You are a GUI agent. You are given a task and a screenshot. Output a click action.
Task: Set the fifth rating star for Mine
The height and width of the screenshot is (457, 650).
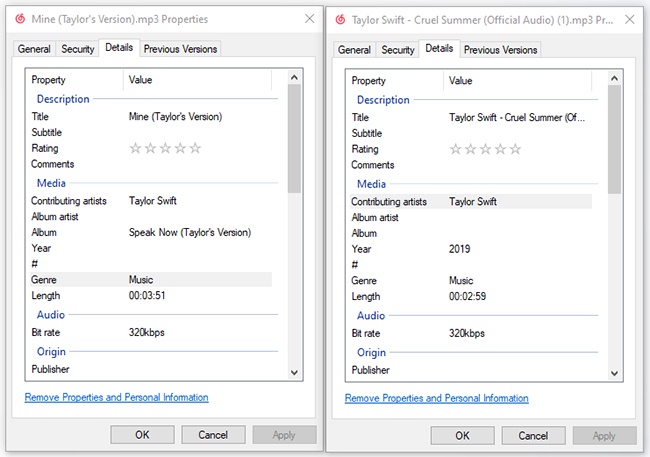(195, 148)
